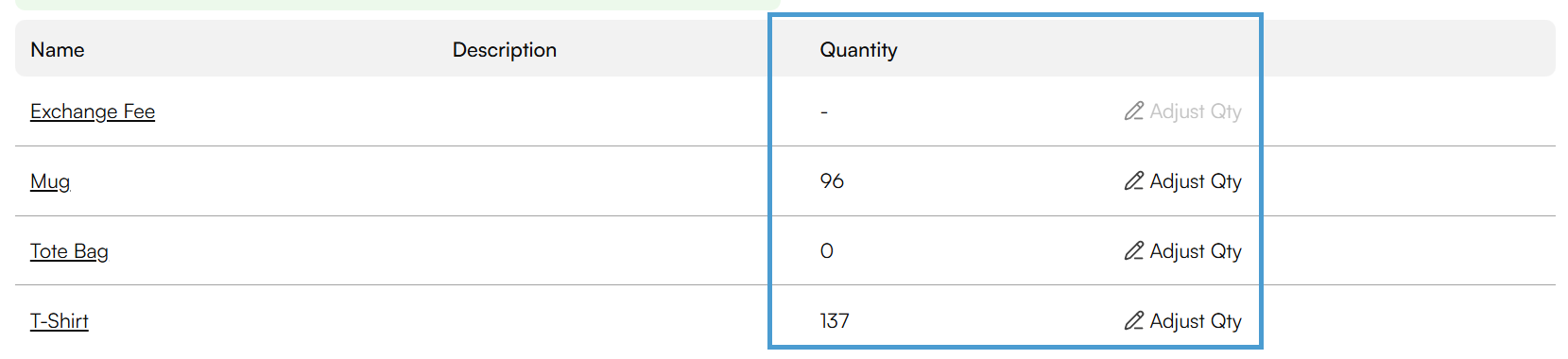Viewport: 1568px width, 359px height.
Task: Click the pencil icon in the T-Shirt row
Action: coord(1134,321)
